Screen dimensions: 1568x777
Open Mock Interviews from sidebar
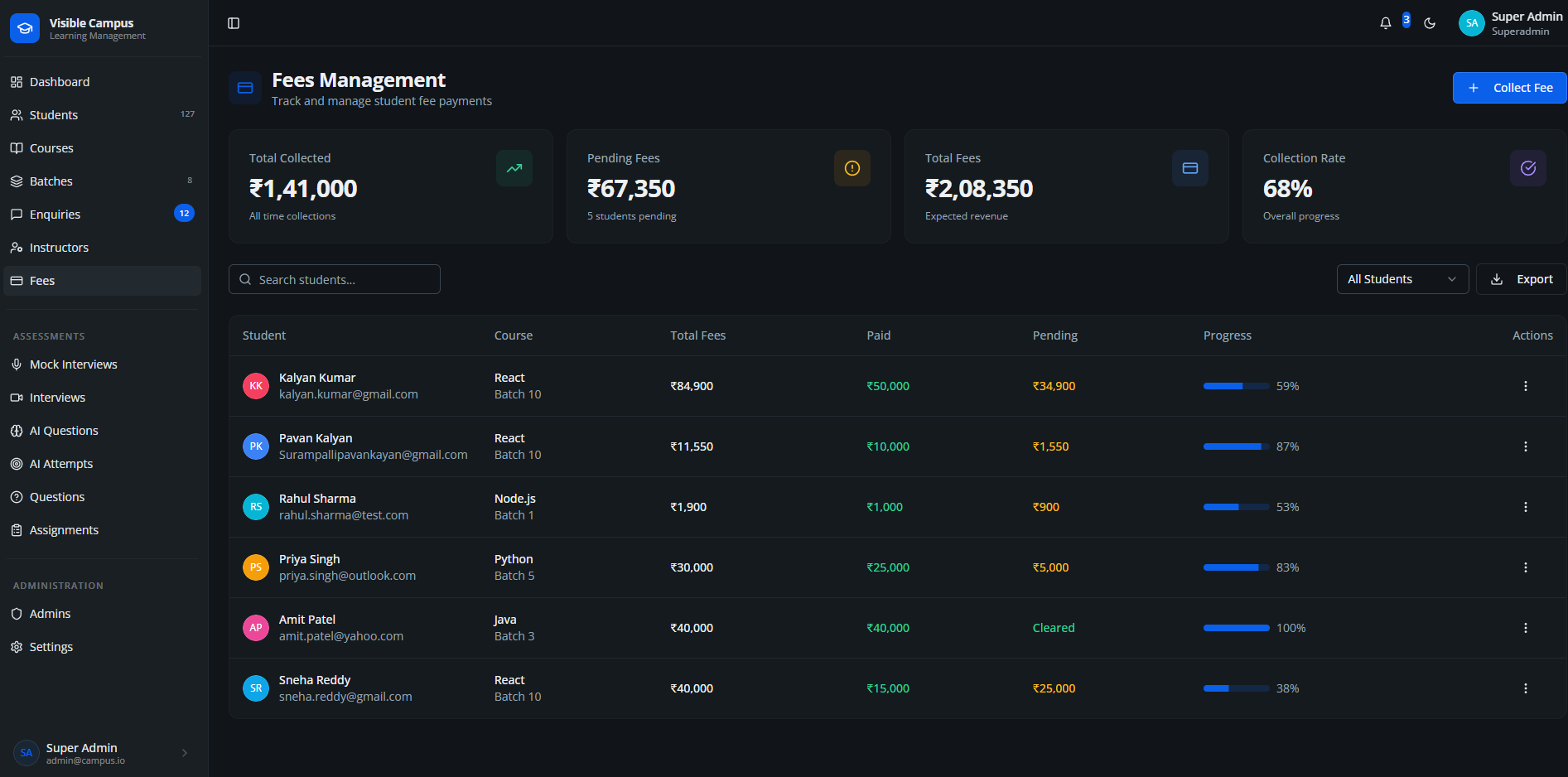[x=73, y=364]
